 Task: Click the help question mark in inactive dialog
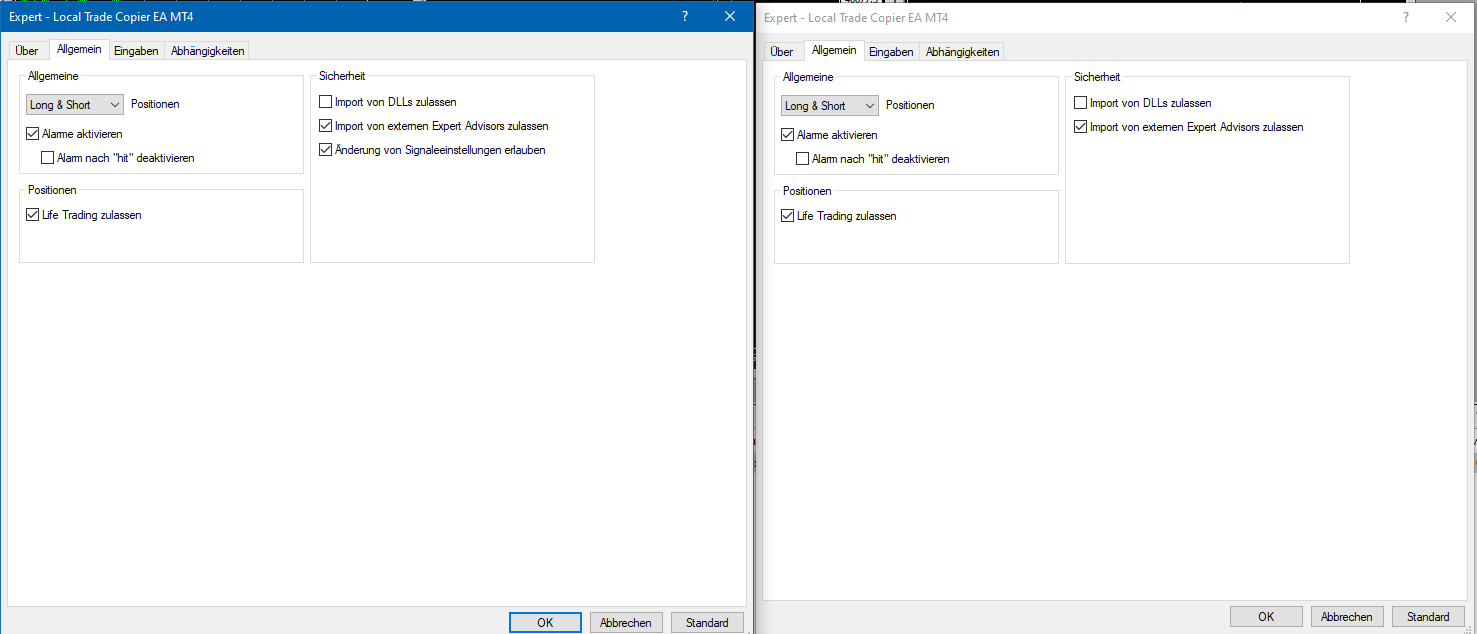pos(1408,17)
